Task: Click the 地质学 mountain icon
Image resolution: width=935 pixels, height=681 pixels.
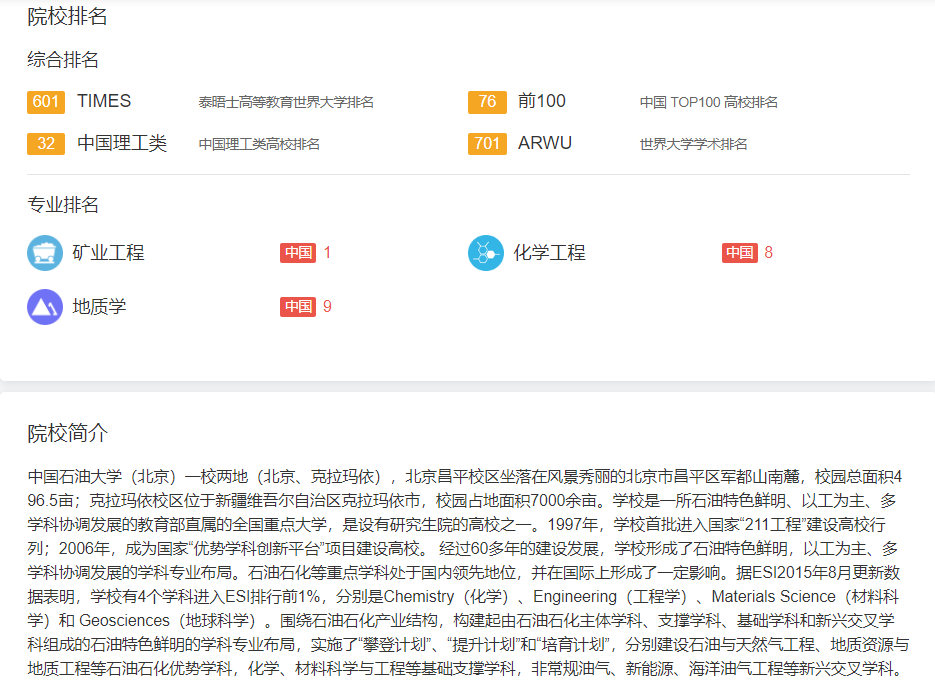Action: click(45, 307)
